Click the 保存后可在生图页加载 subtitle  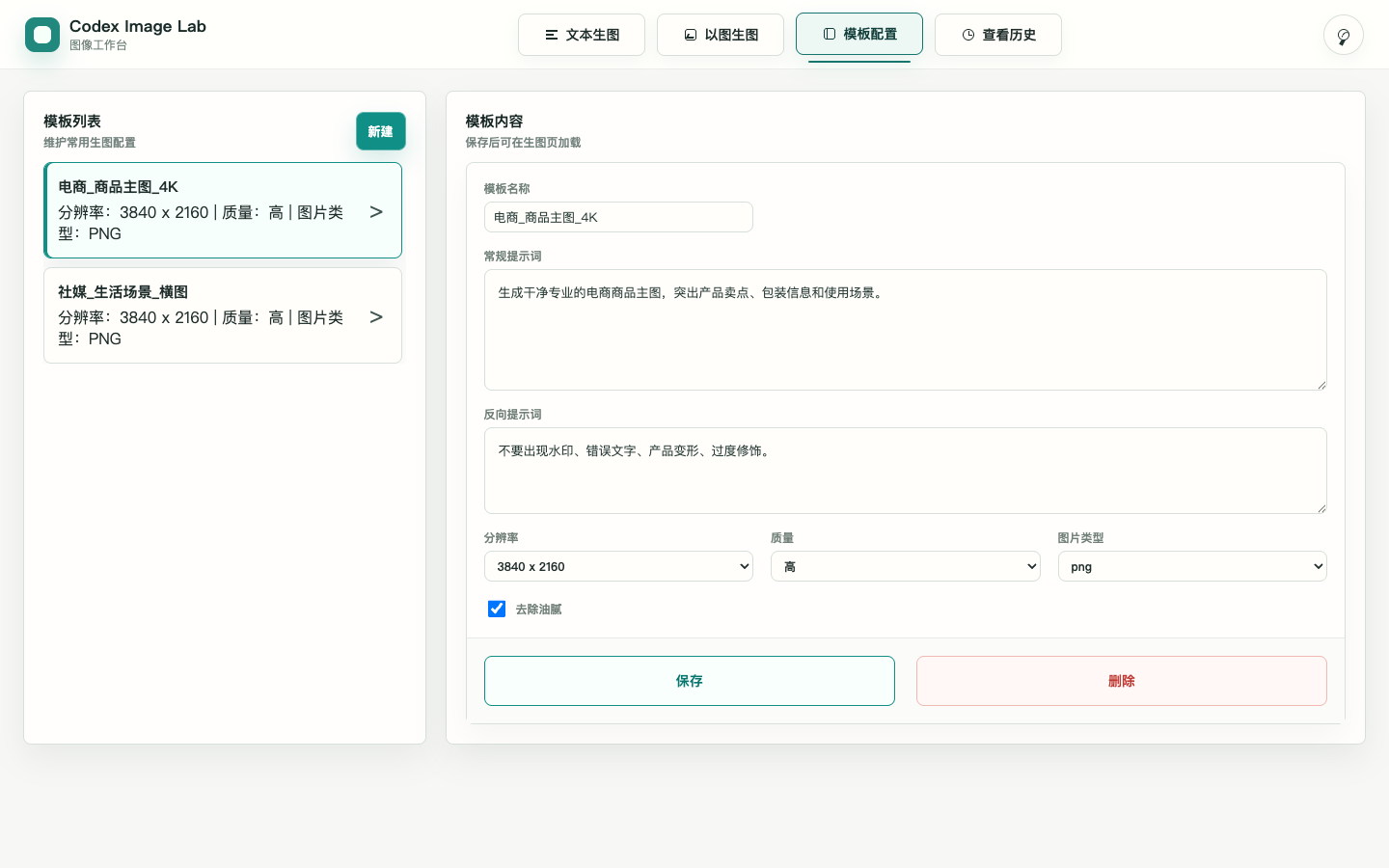[x=523, y=143]
